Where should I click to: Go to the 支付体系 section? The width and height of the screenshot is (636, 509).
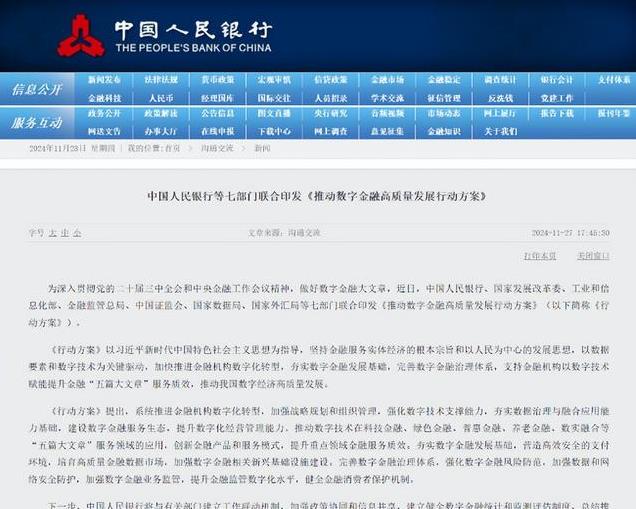(614, 80)
